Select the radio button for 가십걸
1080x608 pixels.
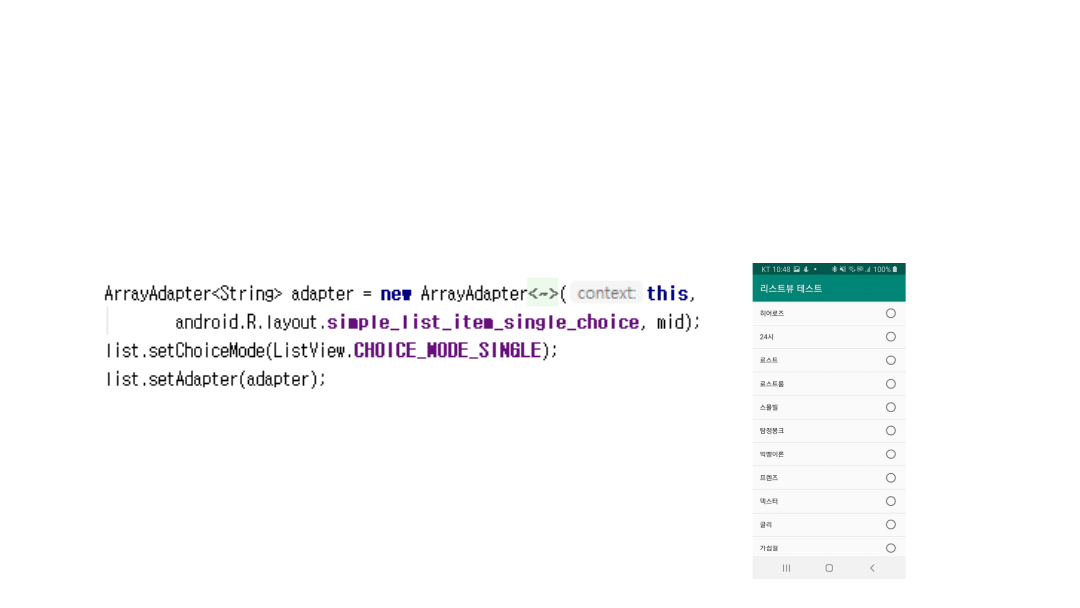(890, 548)
